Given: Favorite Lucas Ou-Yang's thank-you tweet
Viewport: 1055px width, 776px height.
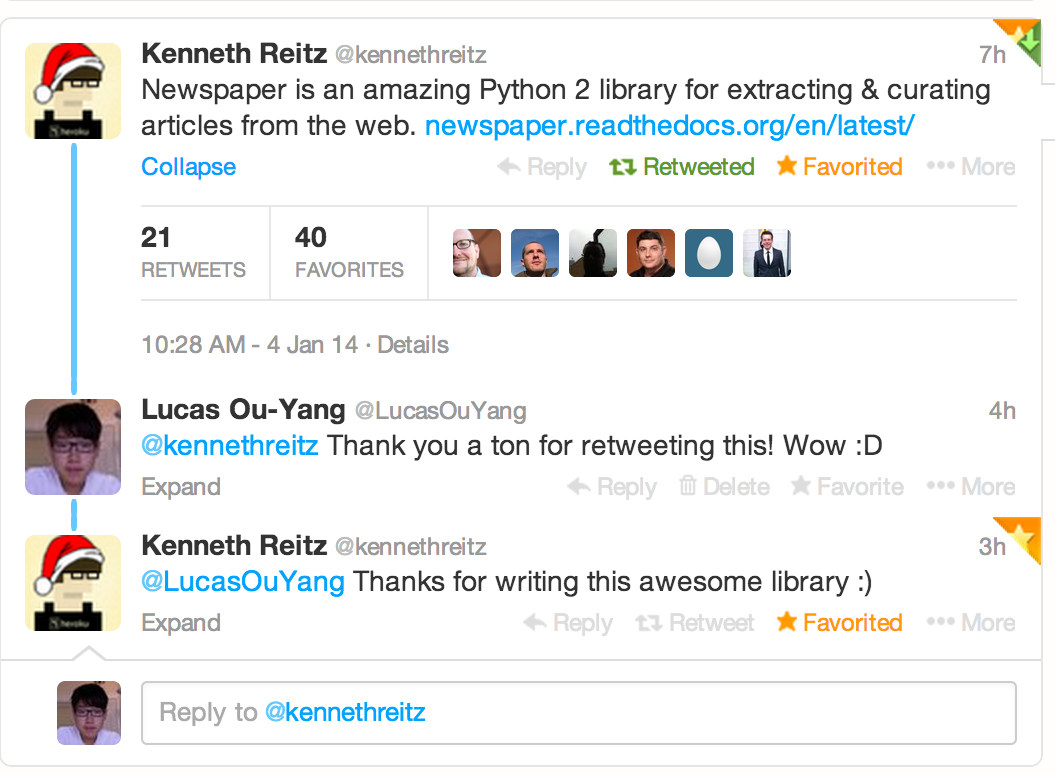Looking at the screenshot, I should coord(847,486).
